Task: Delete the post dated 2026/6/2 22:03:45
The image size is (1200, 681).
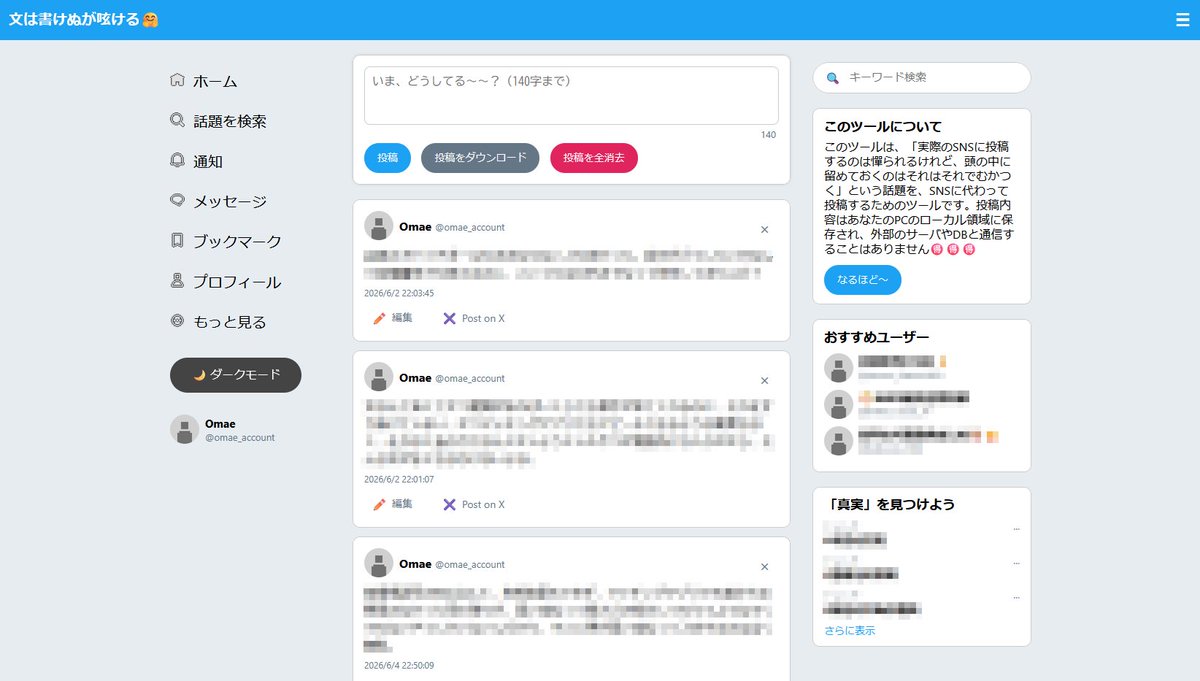Action: pyautogui.click(x=765, y=229)
